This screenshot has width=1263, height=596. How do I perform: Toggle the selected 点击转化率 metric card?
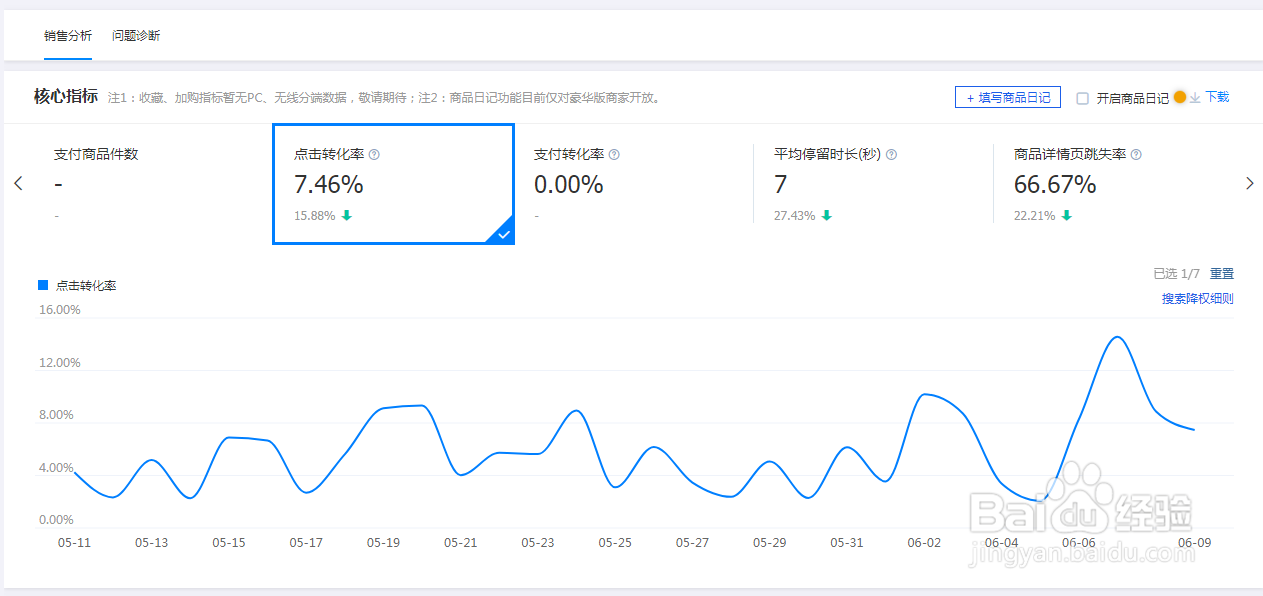(393, 184)
